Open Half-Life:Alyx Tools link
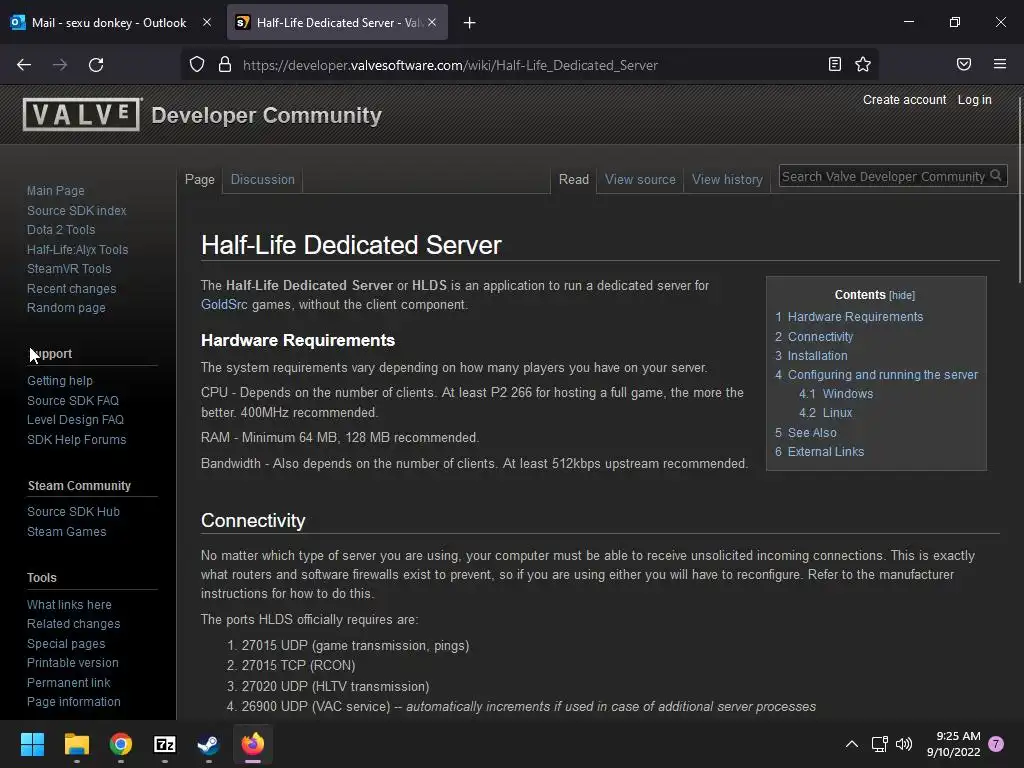This screenshot has width=1024, height=768. click(x=77, y=249)
